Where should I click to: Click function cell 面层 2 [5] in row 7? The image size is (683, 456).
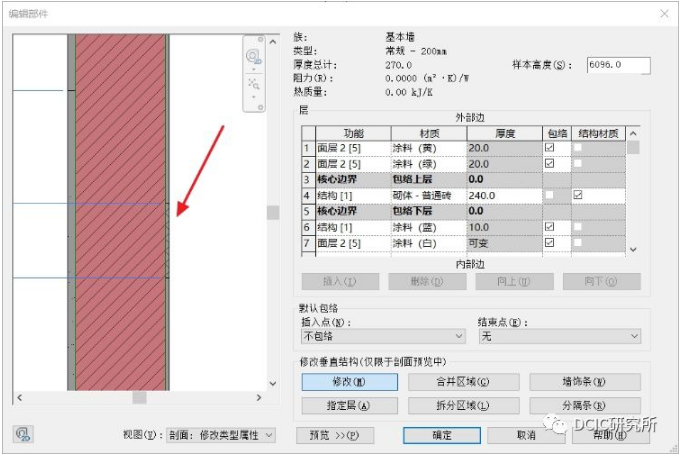353,243
